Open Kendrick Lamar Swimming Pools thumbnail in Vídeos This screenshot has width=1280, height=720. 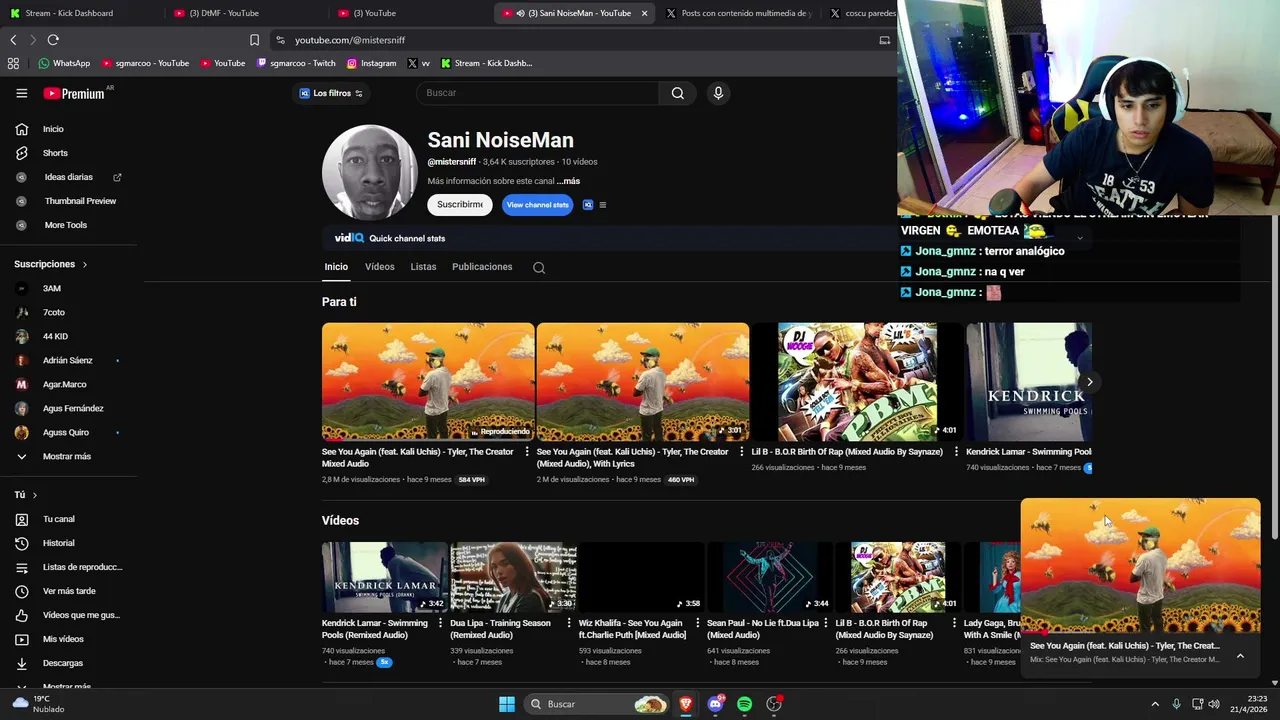tap(384, 577)
